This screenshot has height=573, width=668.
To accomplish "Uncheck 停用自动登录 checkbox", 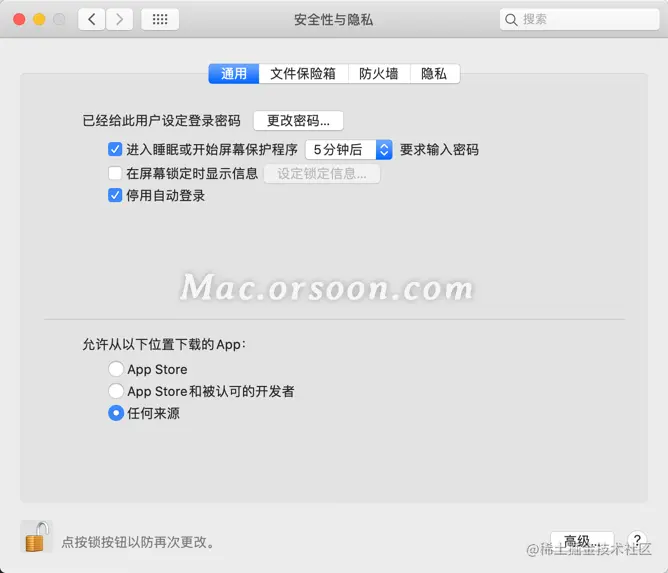I will pos(115,196).
